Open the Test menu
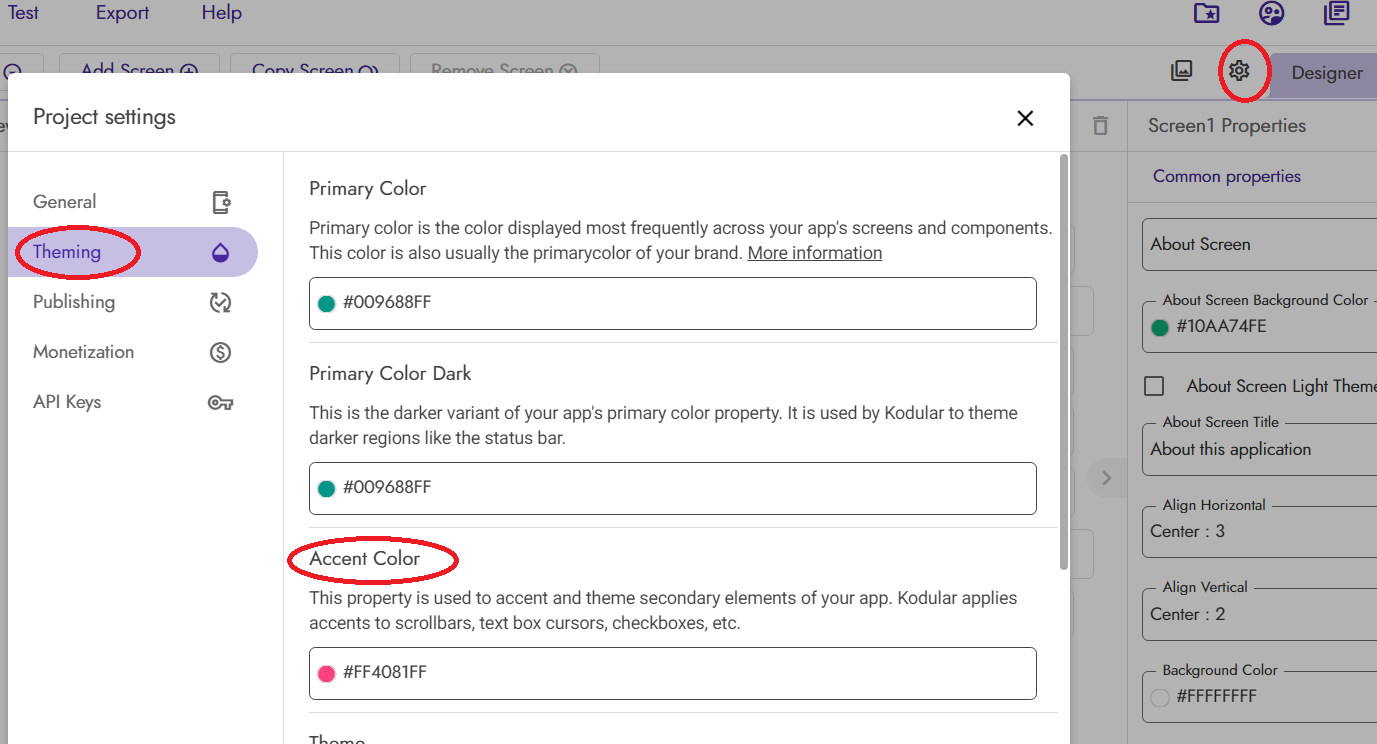 [23, 13]
